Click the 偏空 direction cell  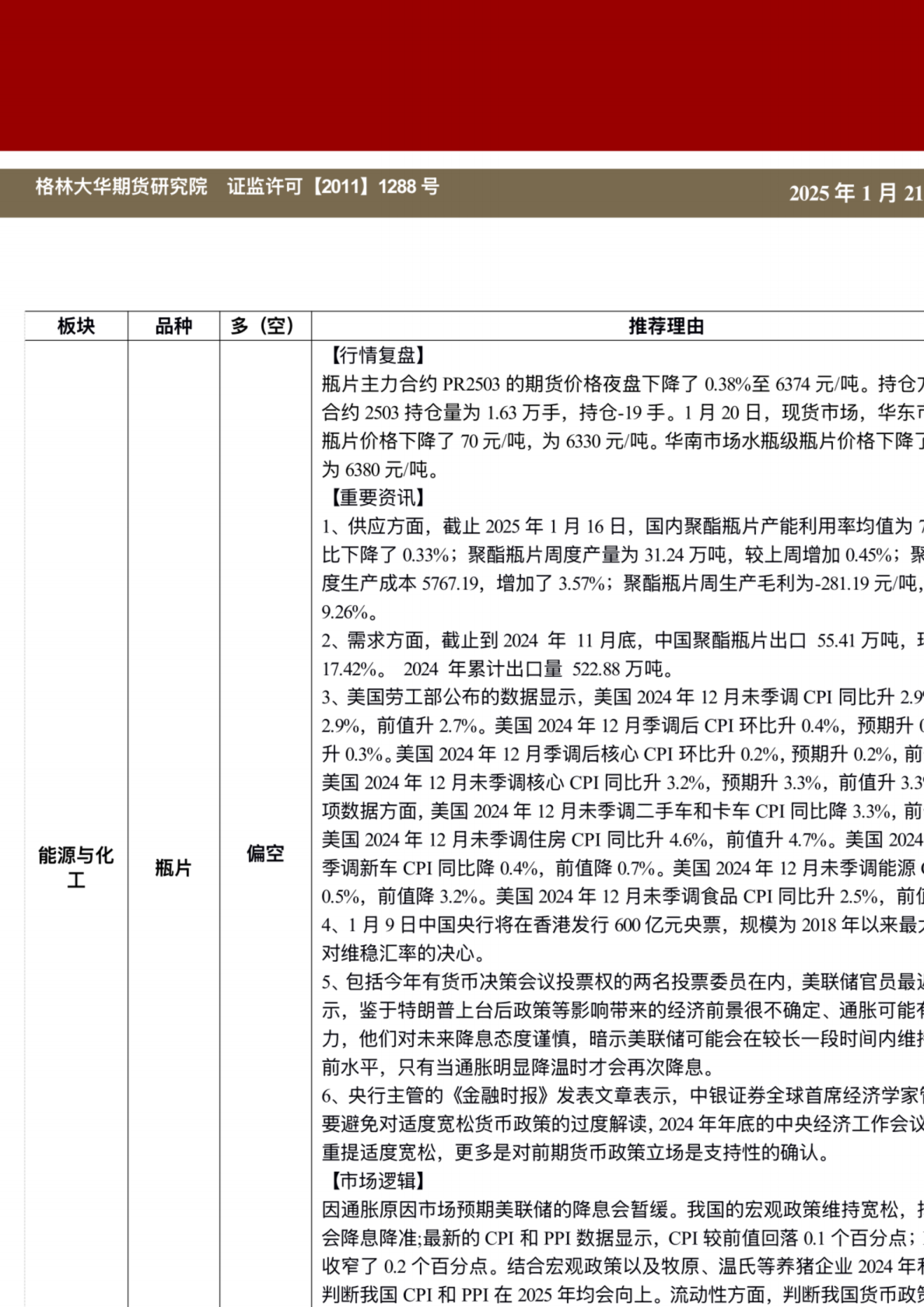click(265, 853)
